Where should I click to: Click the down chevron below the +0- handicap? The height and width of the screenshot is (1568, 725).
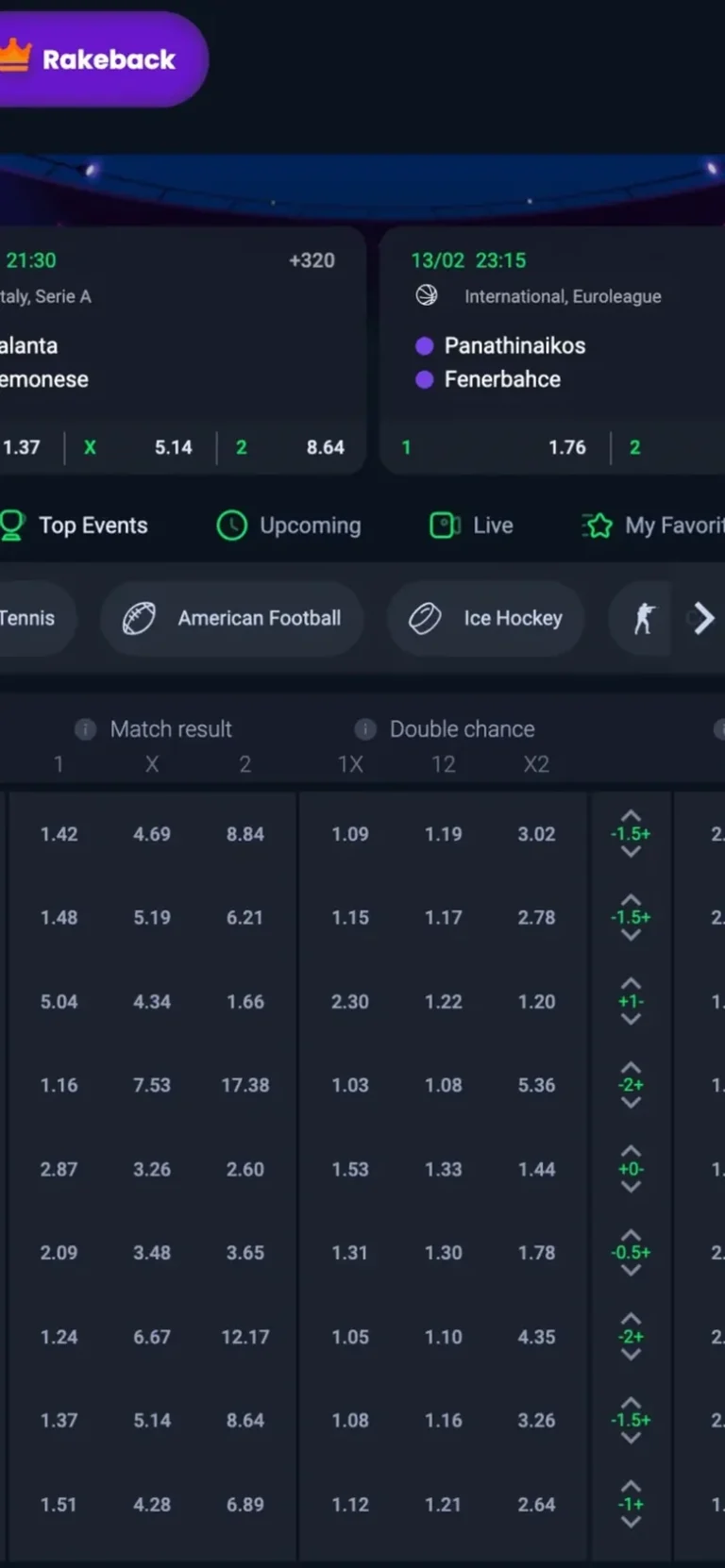(631, 1188)
